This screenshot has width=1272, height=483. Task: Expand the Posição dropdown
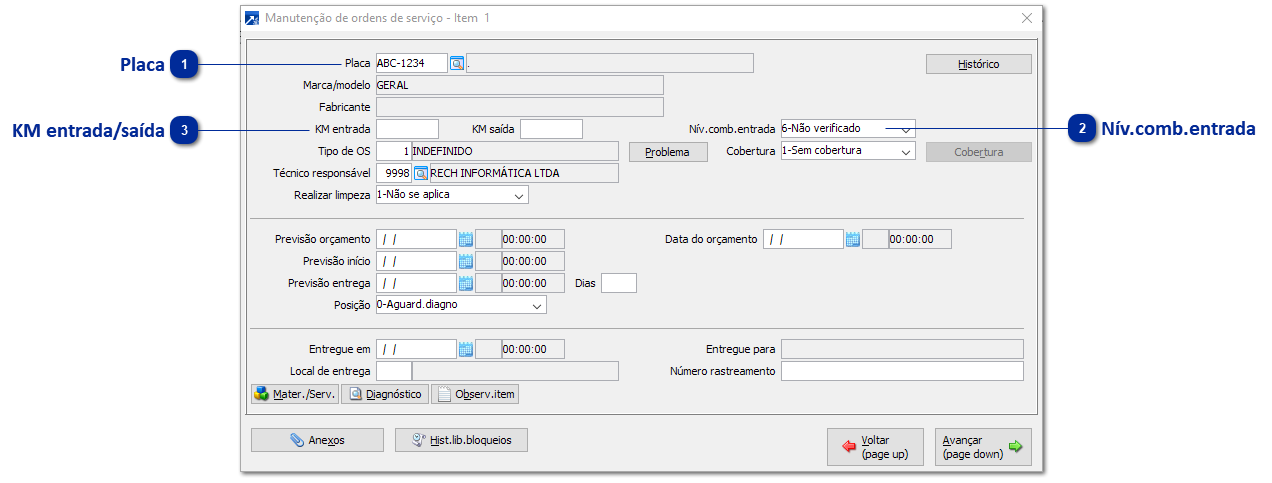point(537,305)
